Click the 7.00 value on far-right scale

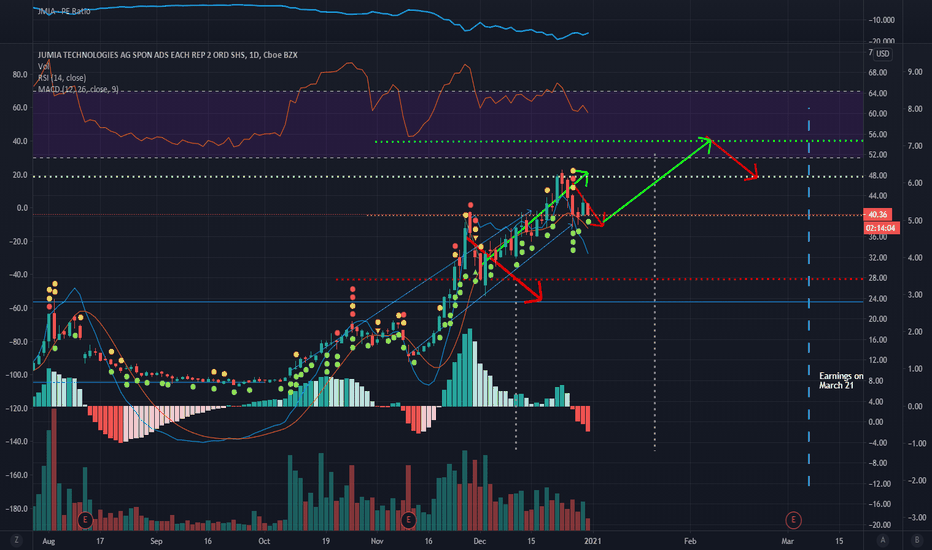click(x=915, y=146)
